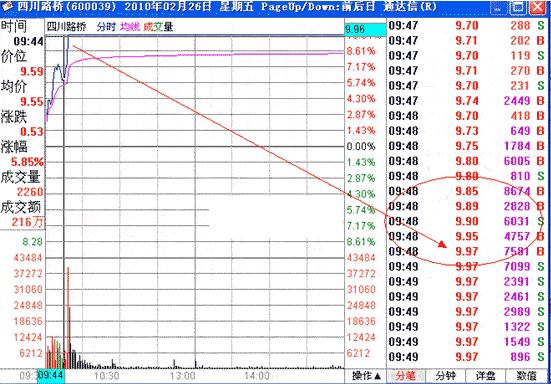
Task: Select the 均线 legend label
Action: pos(130,27)
